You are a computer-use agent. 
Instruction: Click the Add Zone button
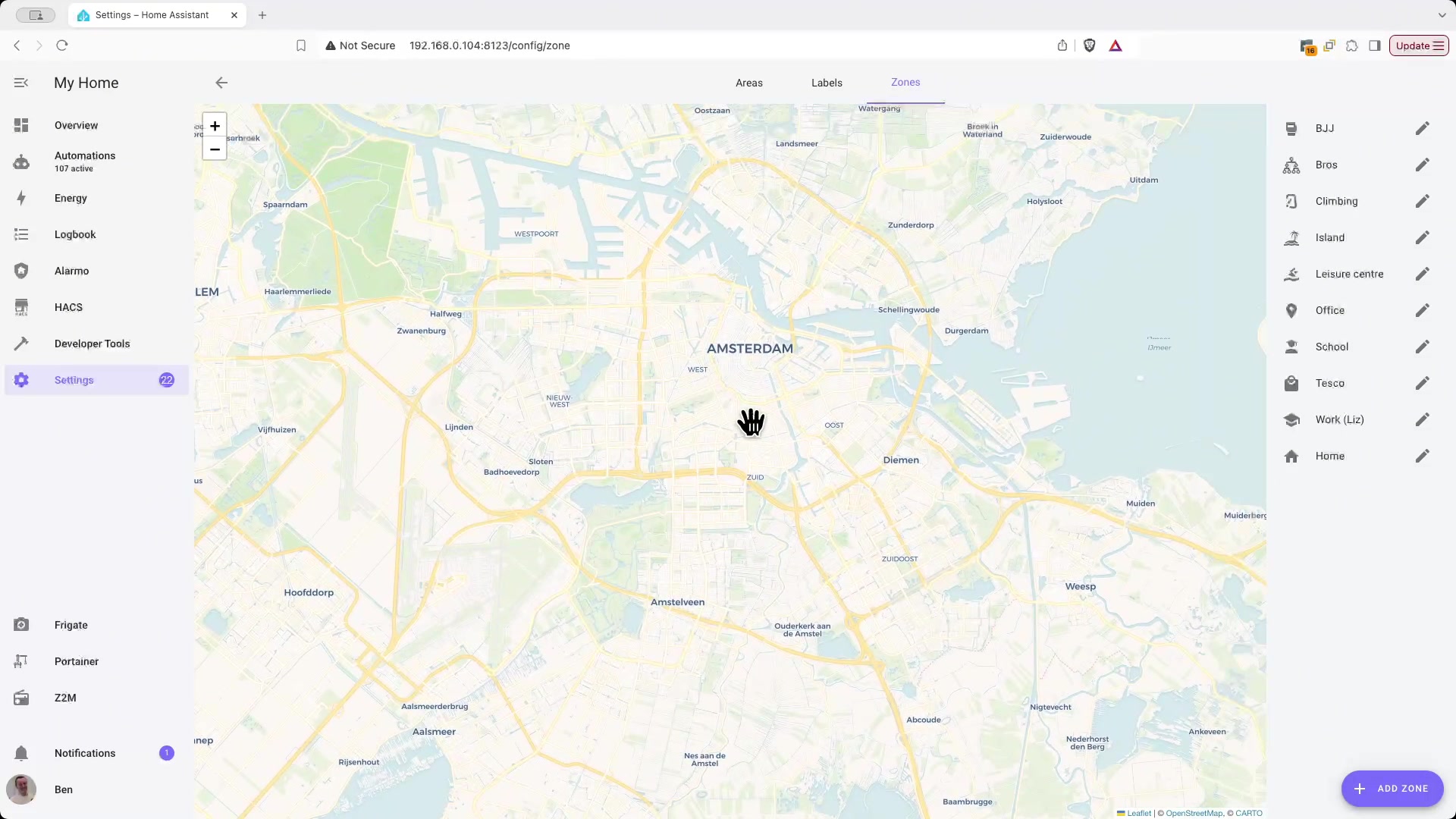pyautogui.click(x=1392, y=789)
